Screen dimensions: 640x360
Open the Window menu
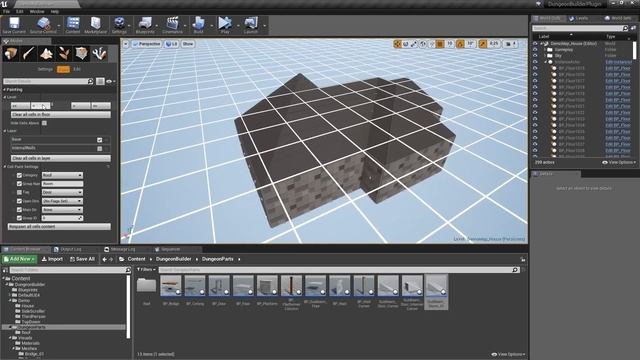tap(37, 11)
